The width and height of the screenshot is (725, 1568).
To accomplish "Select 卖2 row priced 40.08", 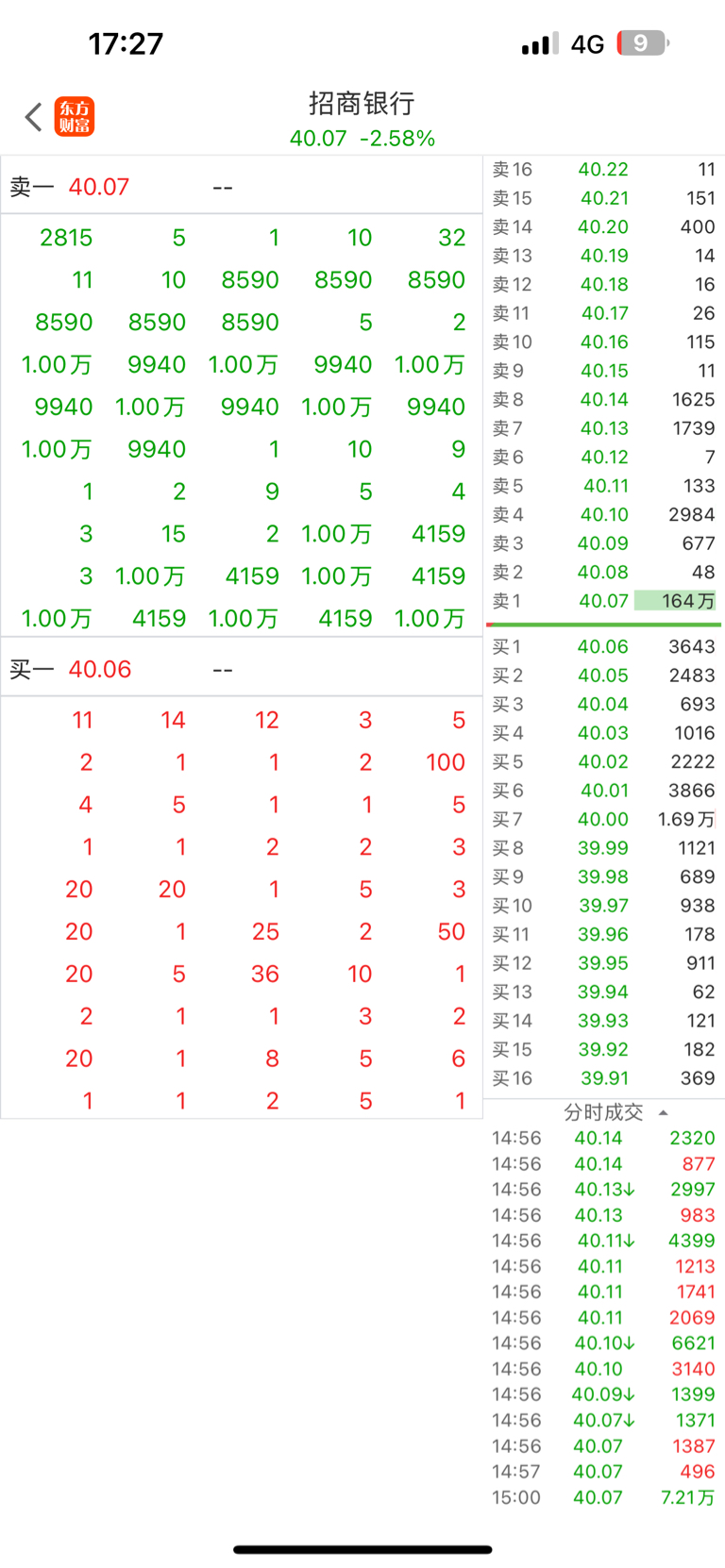I will (x=604, y=573).
